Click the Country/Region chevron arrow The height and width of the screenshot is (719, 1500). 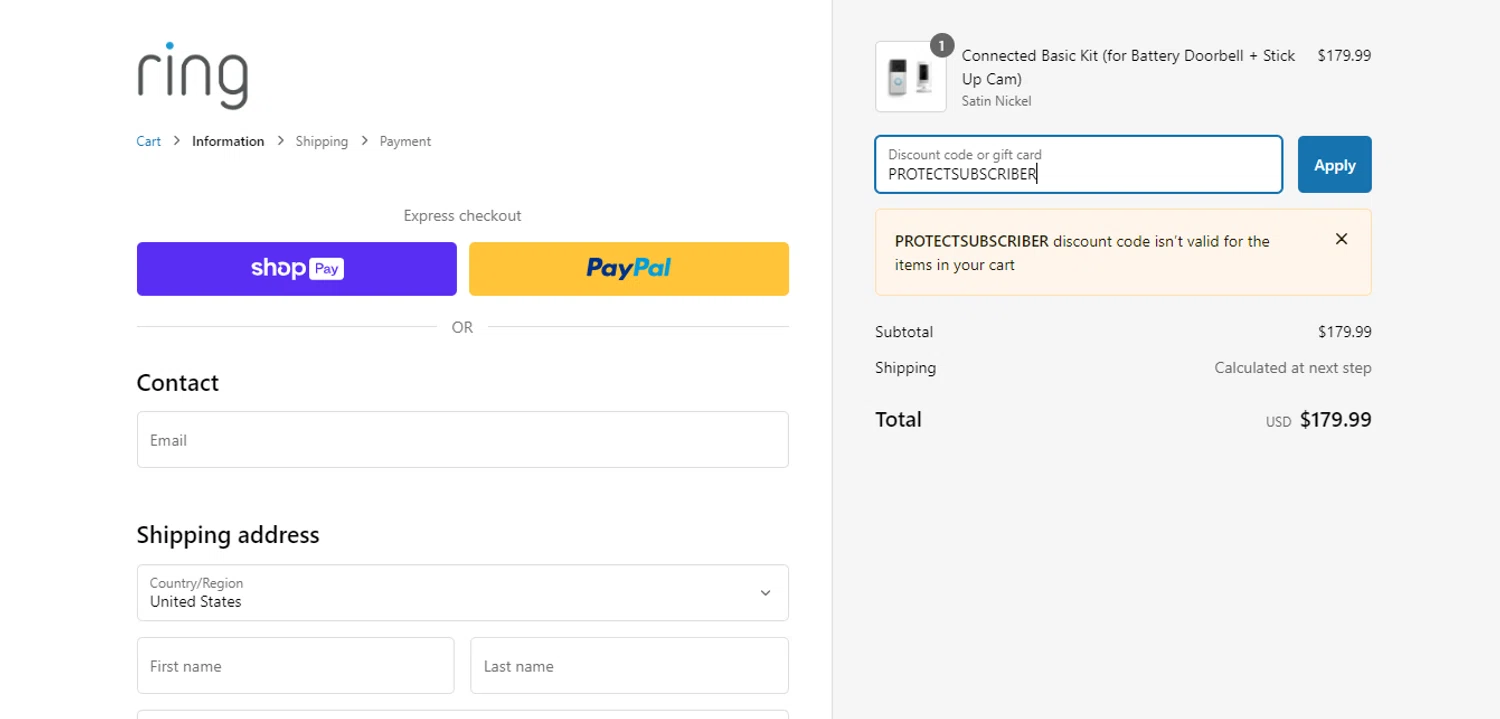(x=765, y=593)
